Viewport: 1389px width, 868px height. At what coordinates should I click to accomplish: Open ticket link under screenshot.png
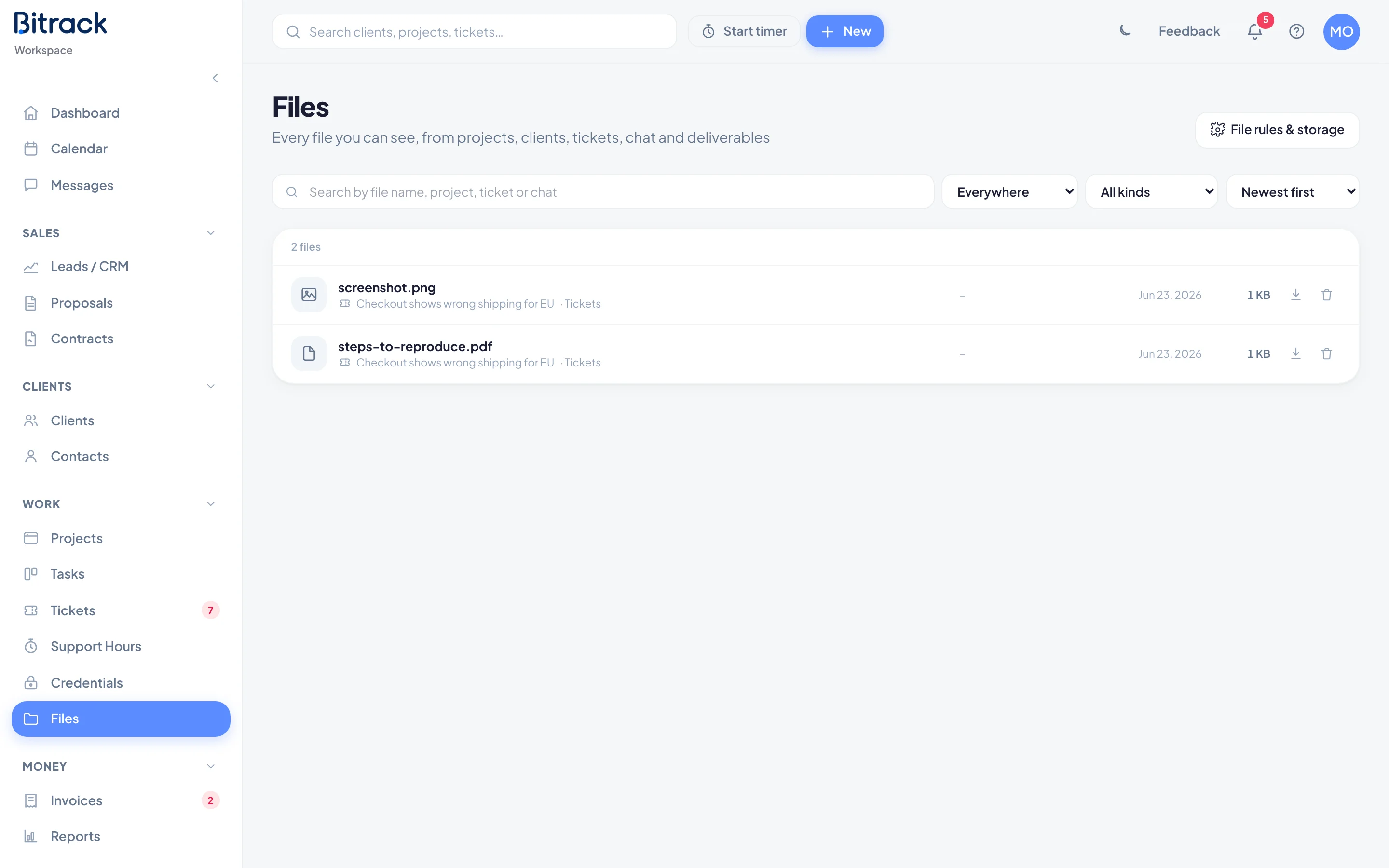coord(455,304)
